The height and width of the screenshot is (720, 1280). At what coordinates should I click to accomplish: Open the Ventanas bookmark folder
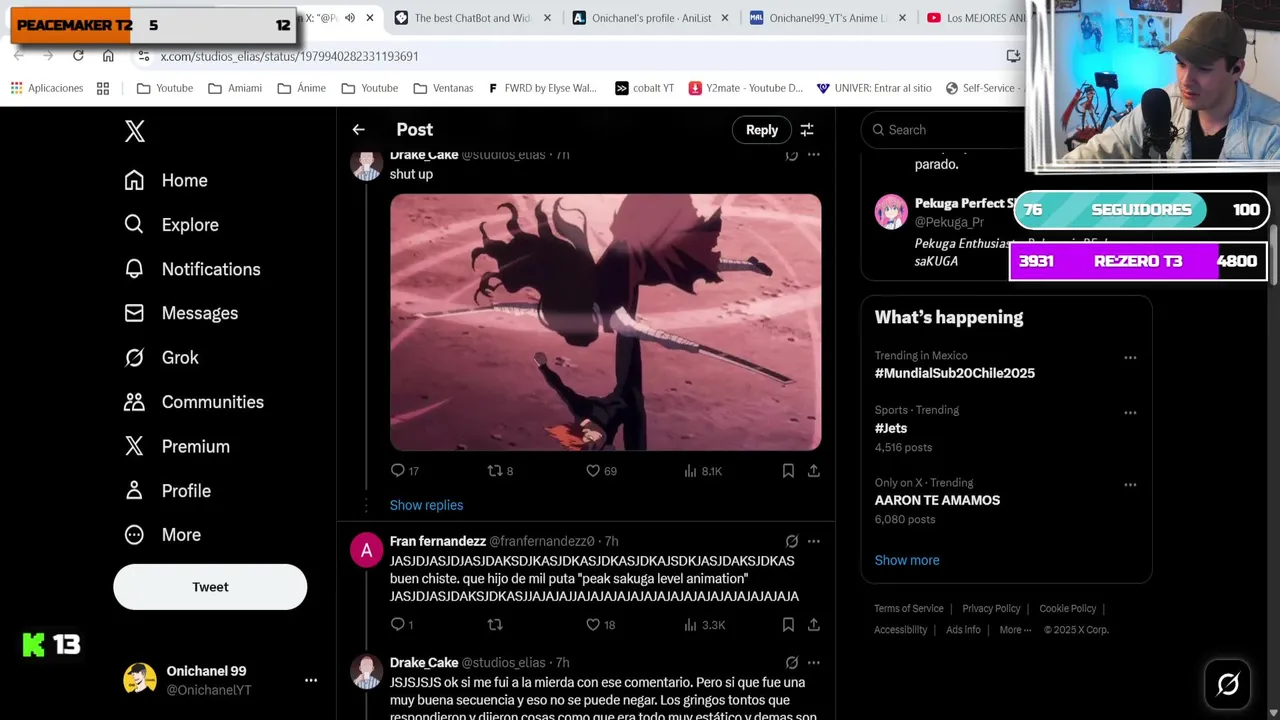[443, 88]
